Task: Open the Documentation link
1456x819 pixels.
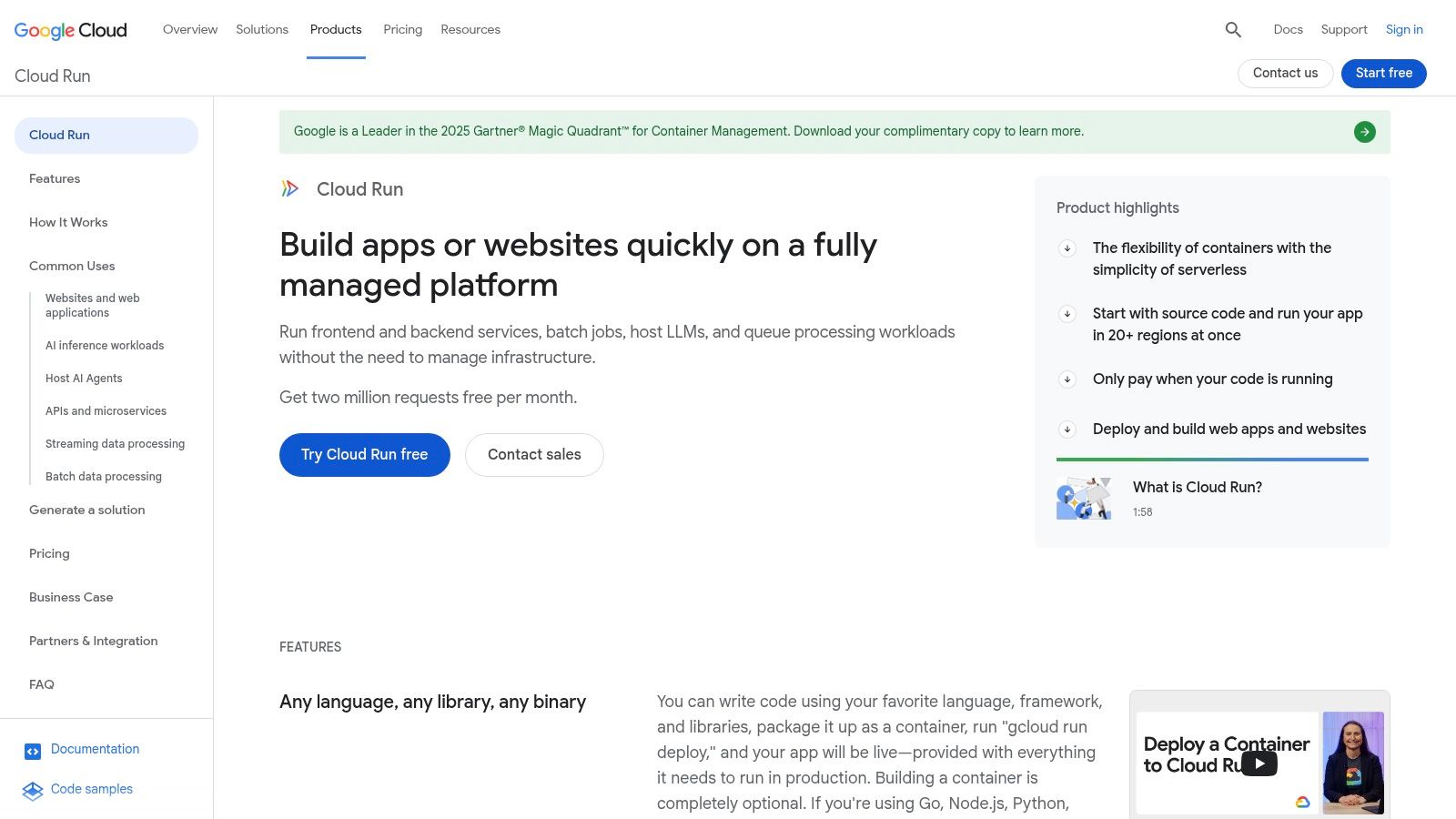Action: point(95,749)
